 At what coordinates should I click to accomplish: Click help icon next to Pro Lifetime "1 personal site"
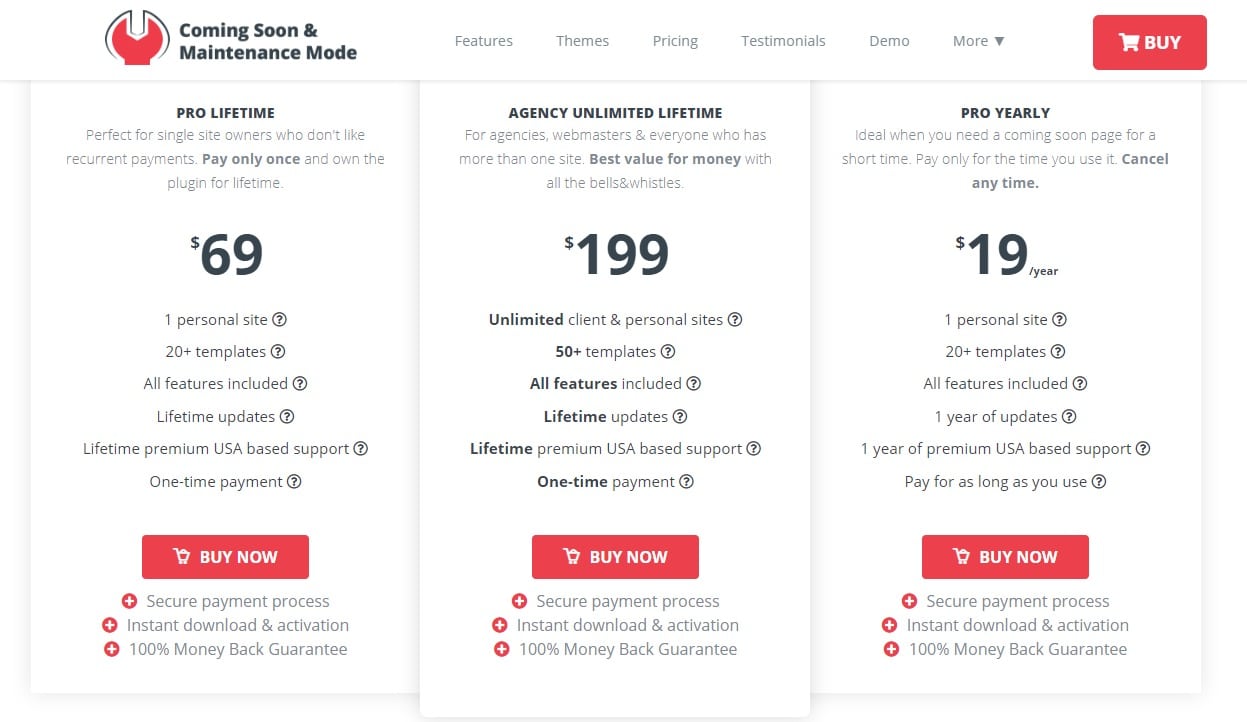point(280,320)
